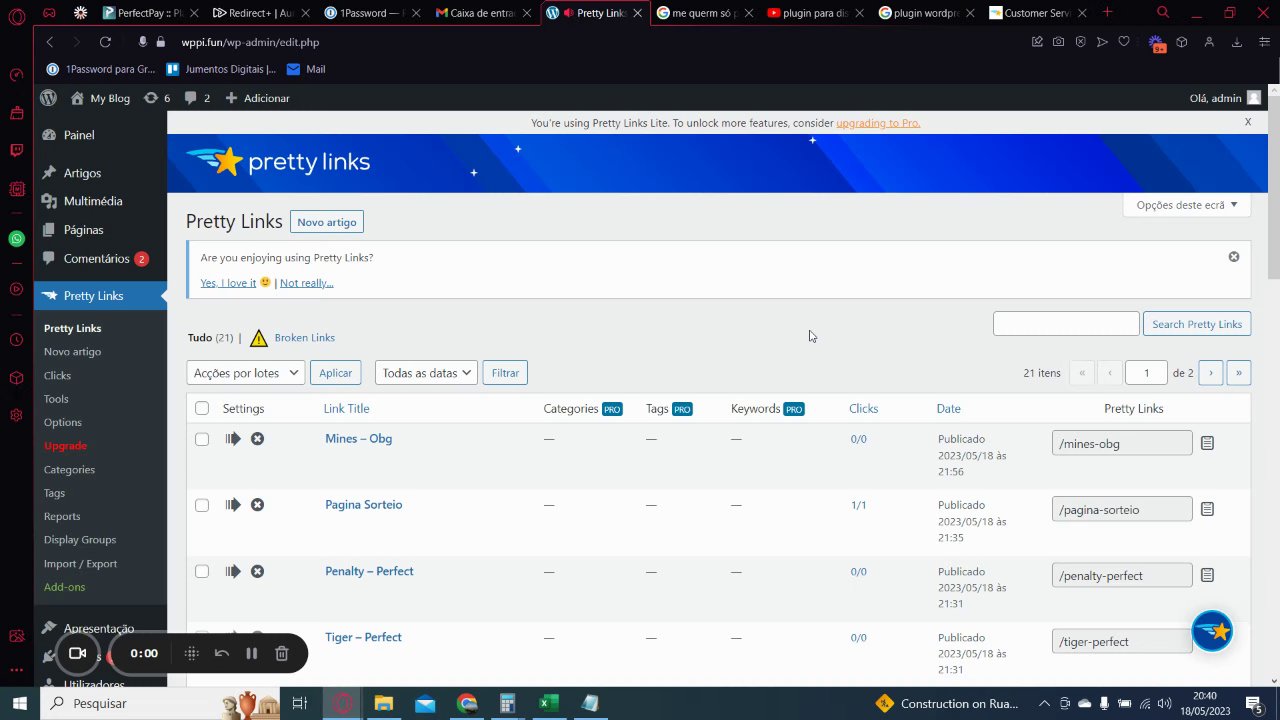Open Import / Export submenu item

pyautogui.click(x=81, y=563)
